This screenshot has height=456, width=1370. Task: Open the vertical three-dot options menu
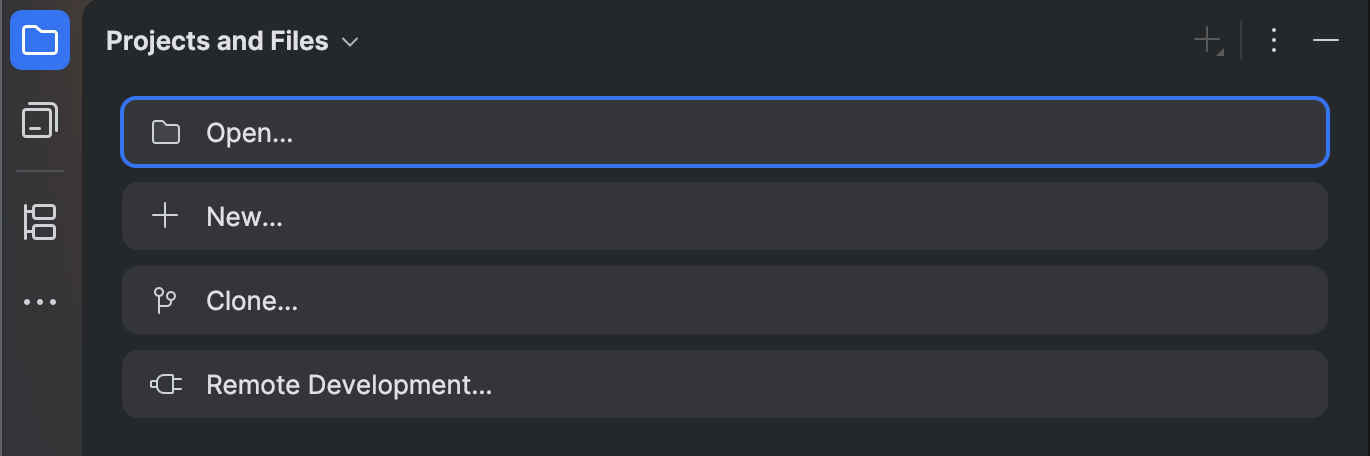coord(1273,40)
